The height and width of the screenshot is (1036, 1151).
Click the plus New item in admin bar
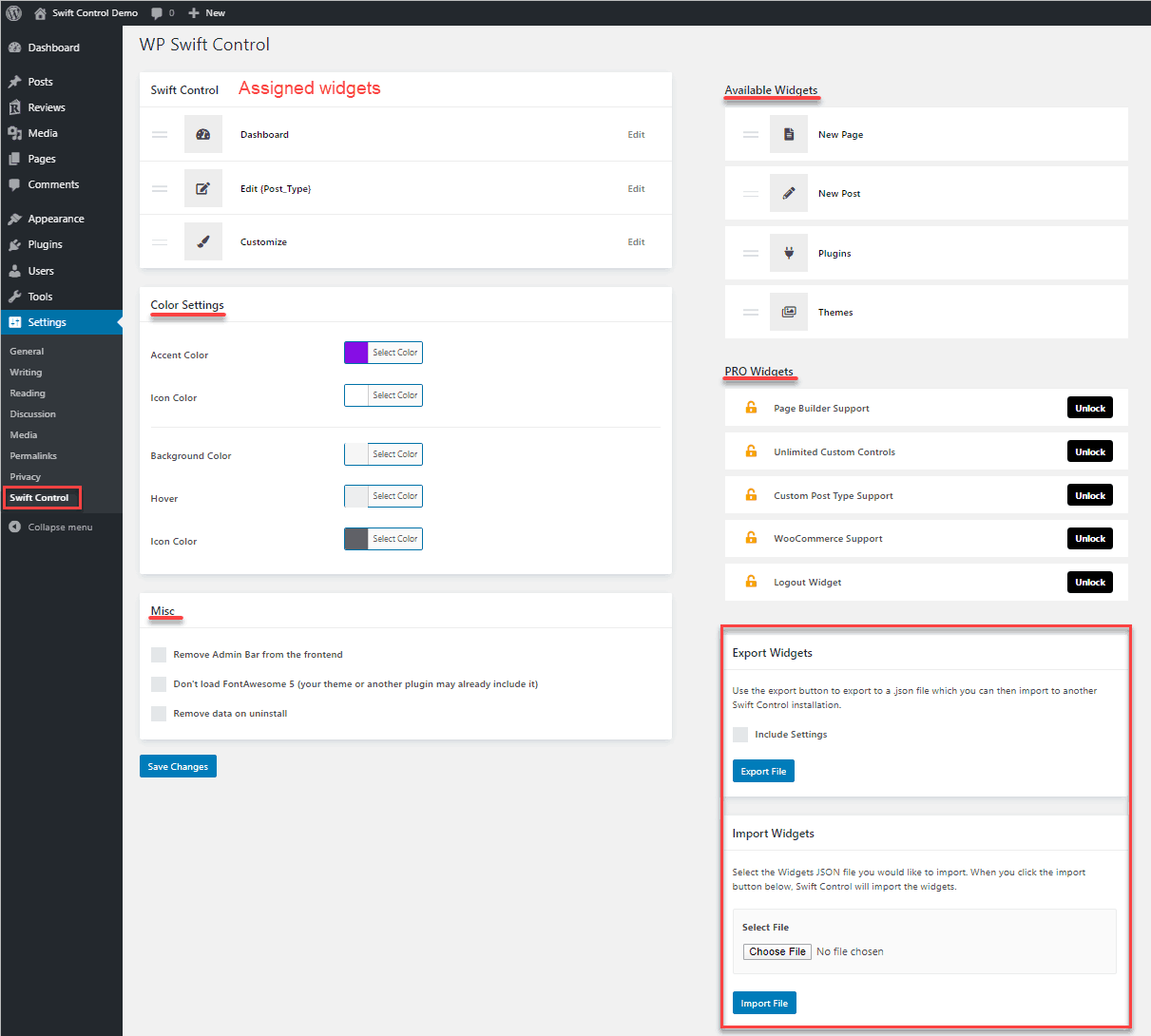[x=206, y=13]
